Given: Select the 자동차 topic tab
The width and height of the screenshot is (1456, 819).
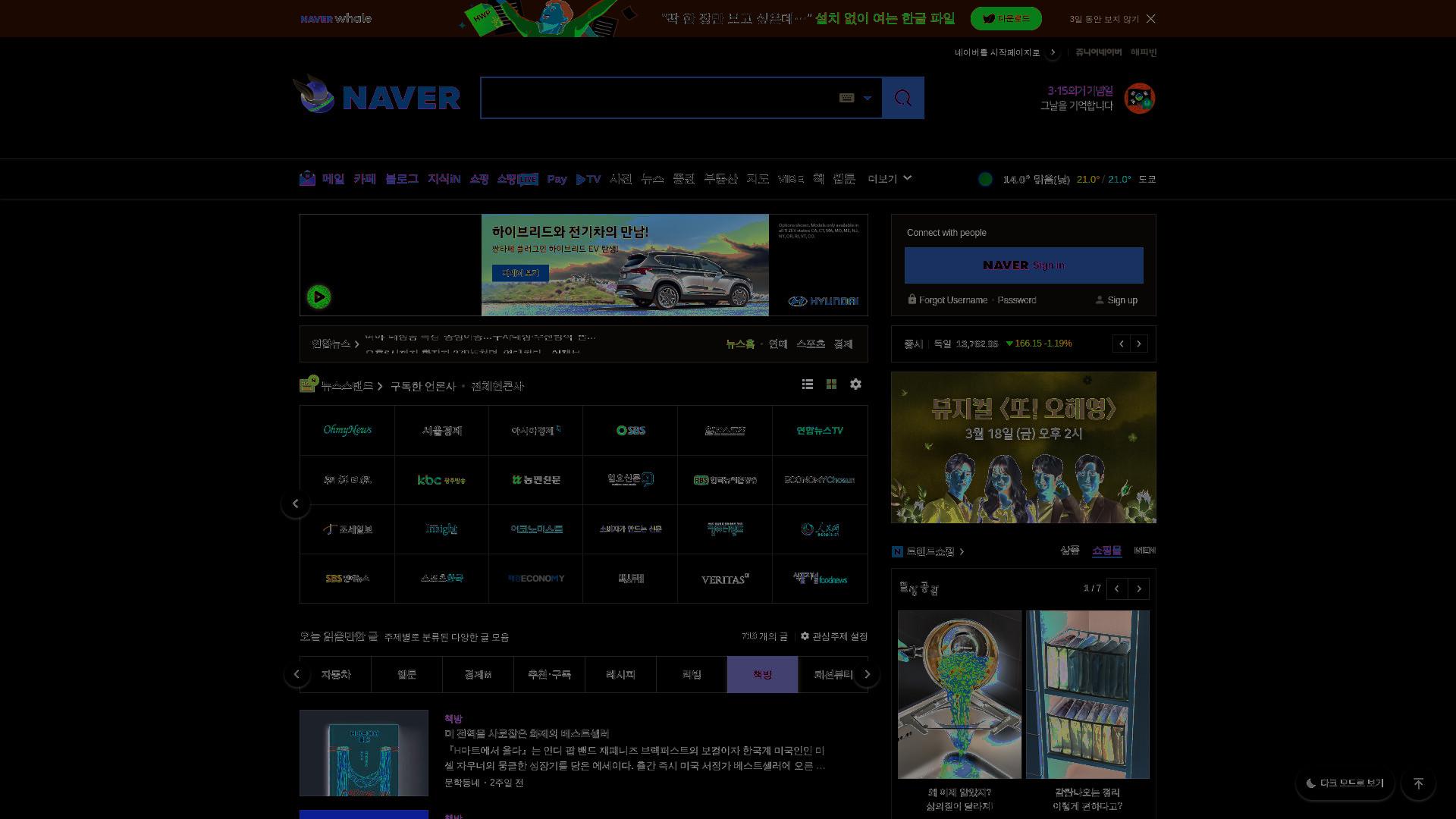Looking at the screenshot, I should pyautogui.click(x=336, y=674).
